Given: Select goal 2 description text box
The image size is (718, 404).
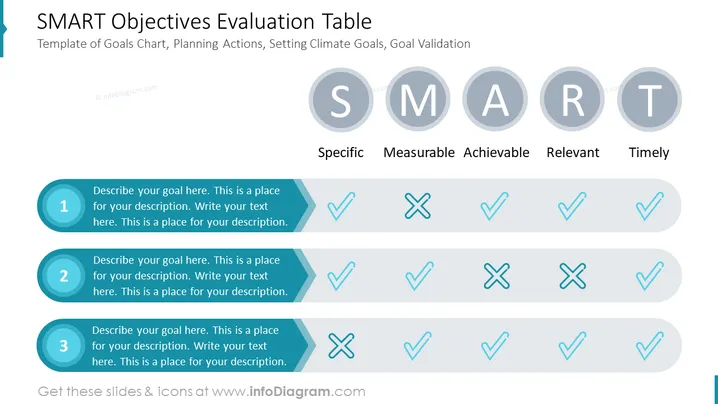Looking at the screenshot, I should pos(190,276).
